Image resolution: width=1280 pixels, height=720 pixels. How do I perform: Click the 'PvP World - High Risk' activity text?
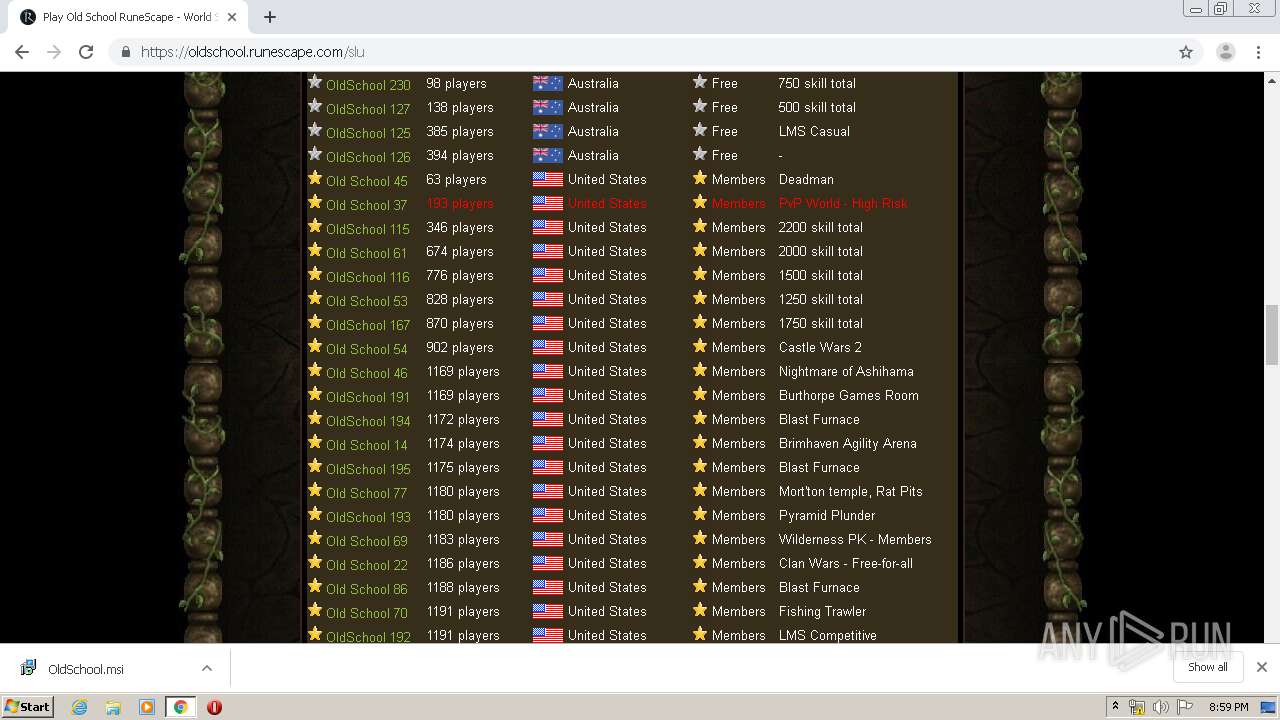843,203
